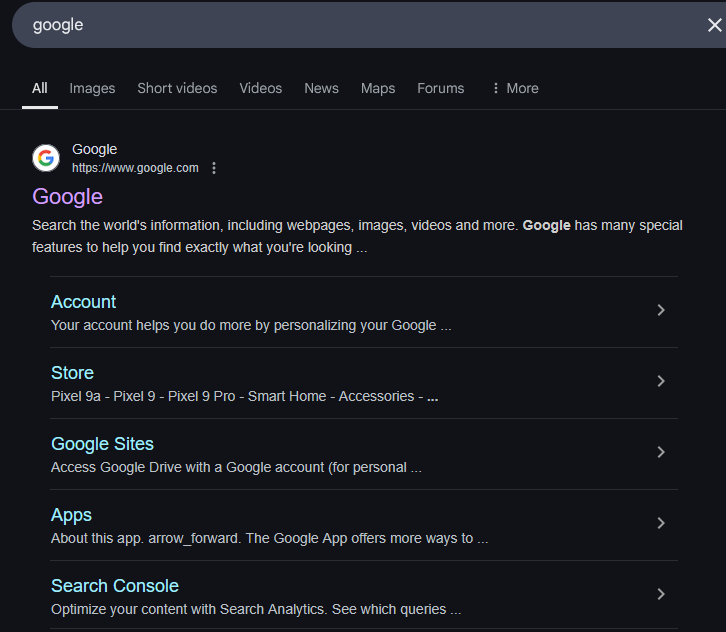The image size is (726, 632).
Task: Expand the Google Sites sitelink chevron
Action: (x=661, y=452)
